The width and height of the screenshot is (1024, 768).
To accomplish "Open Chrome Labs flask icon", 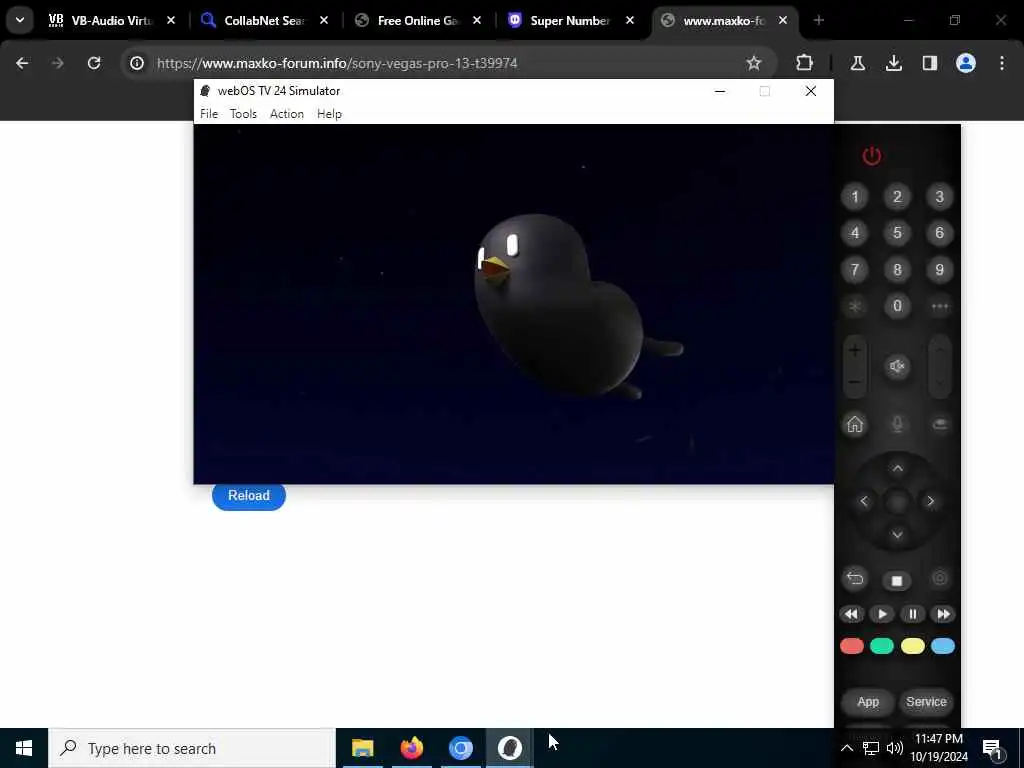I will click(x=858, y=63).
